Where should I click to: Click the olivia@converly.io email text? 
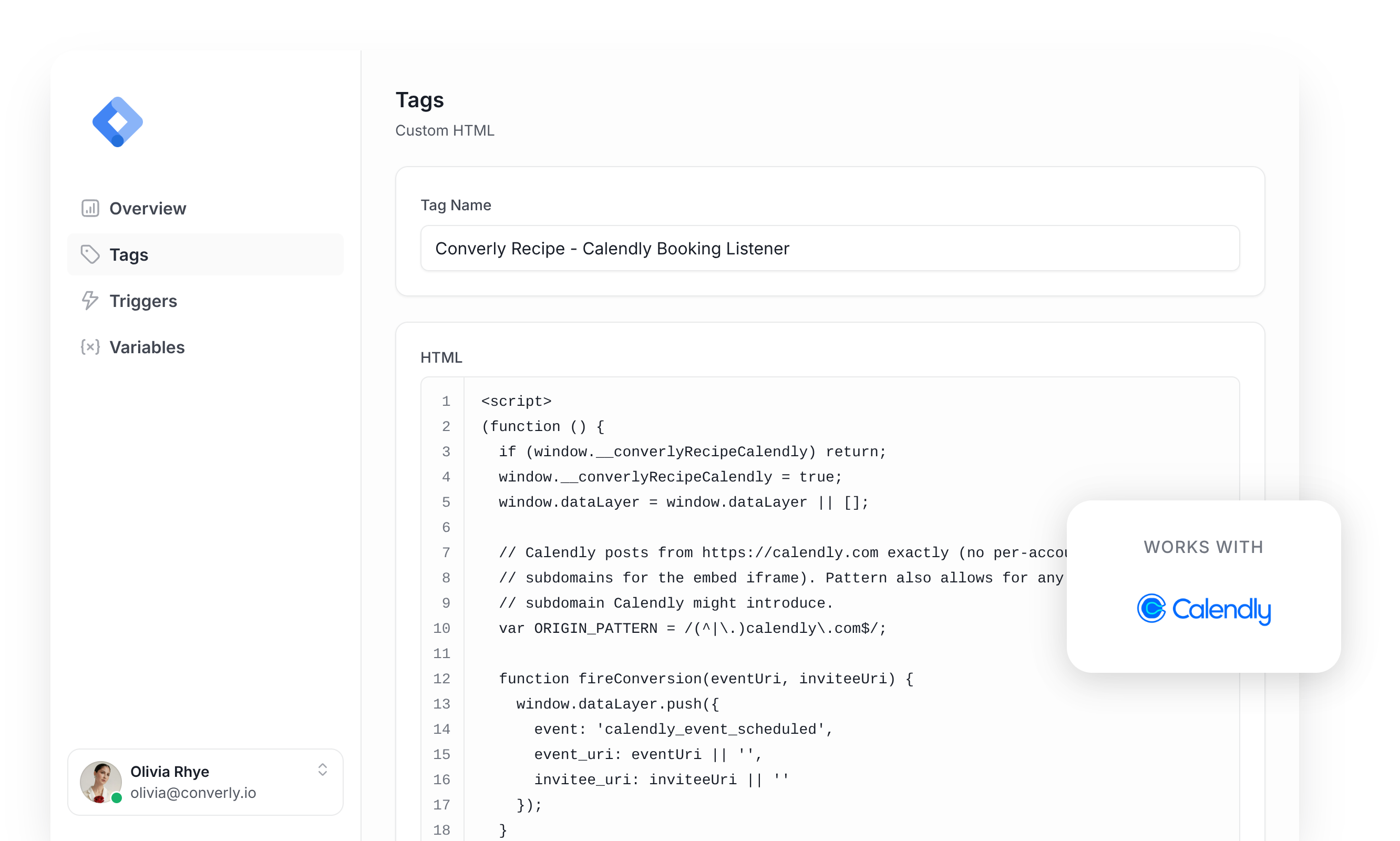pyautogui.click(x=193, y=792)
